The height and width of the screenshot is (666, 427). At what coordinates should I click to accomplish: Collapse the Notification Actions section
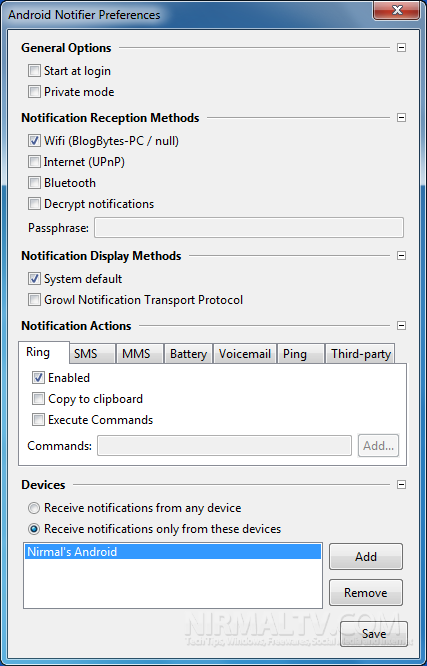click(x=401, y=326)
